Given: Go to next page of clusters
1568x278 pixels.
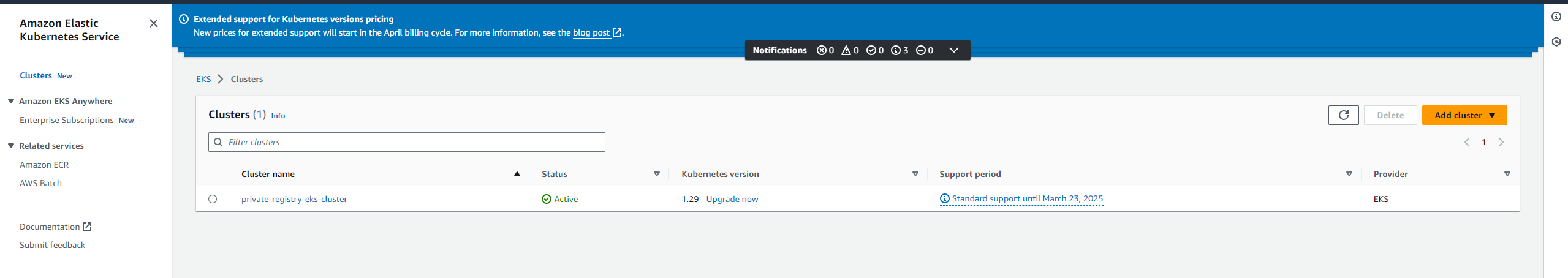Looking at the screenshot, I should (x=1501, y=142).
